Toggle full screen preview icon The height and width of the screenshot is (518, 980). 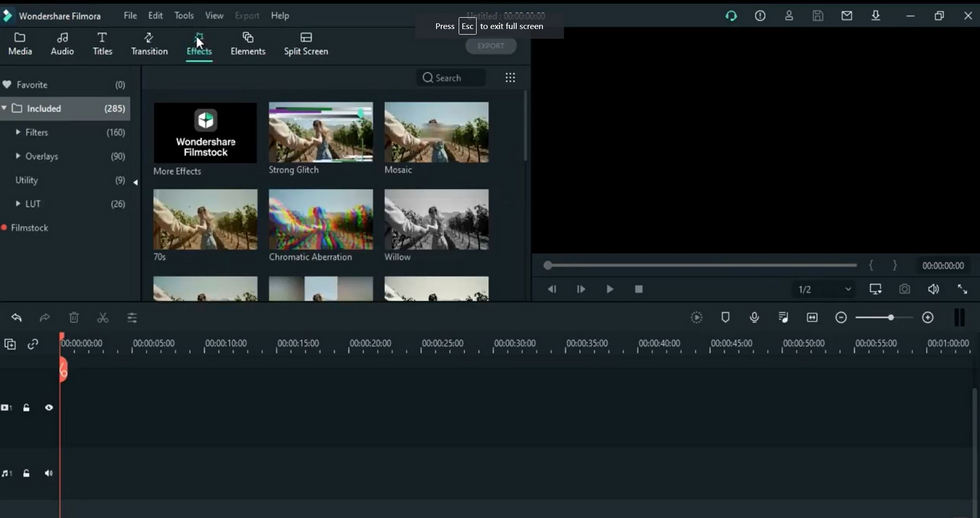click(x=962, y=289)
